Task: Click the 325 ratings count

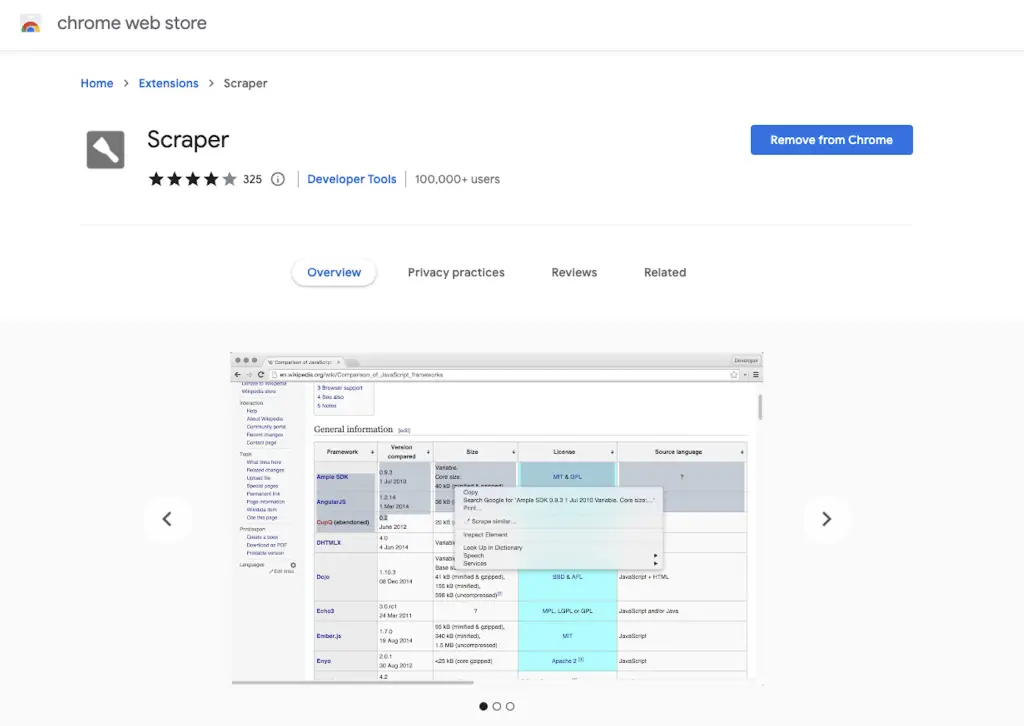Action: pyautogui.click(x=252, y=179)
